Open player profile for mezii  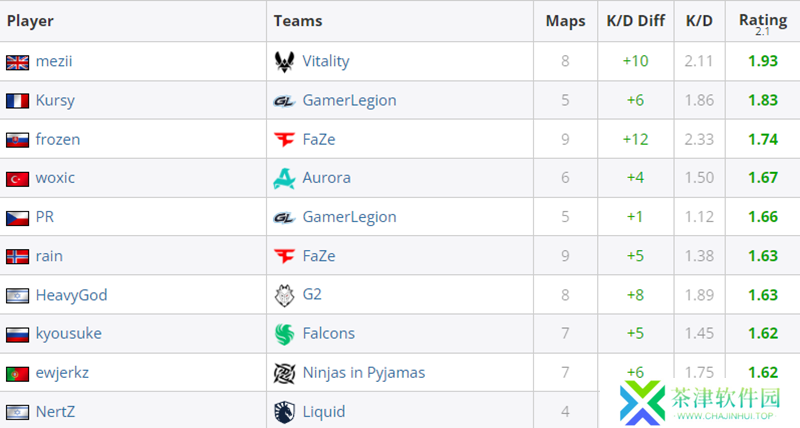coord(54,61)
